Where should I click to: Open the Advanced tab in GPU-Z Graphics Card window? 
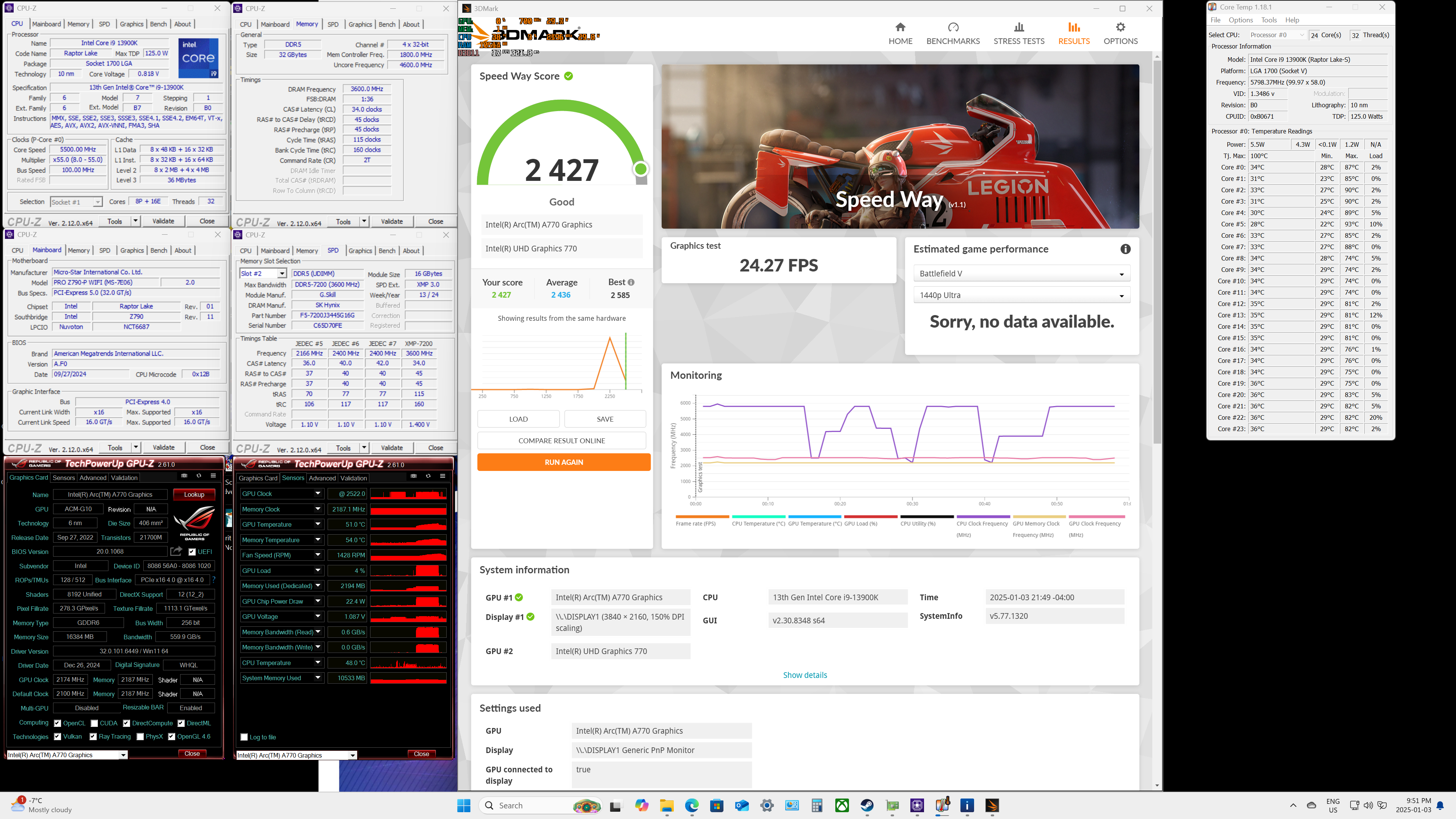point(93,478)
